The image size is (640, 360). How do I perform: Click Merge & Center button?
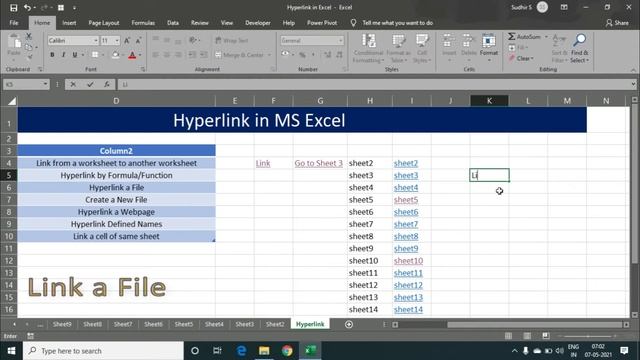tap(240, 55)
